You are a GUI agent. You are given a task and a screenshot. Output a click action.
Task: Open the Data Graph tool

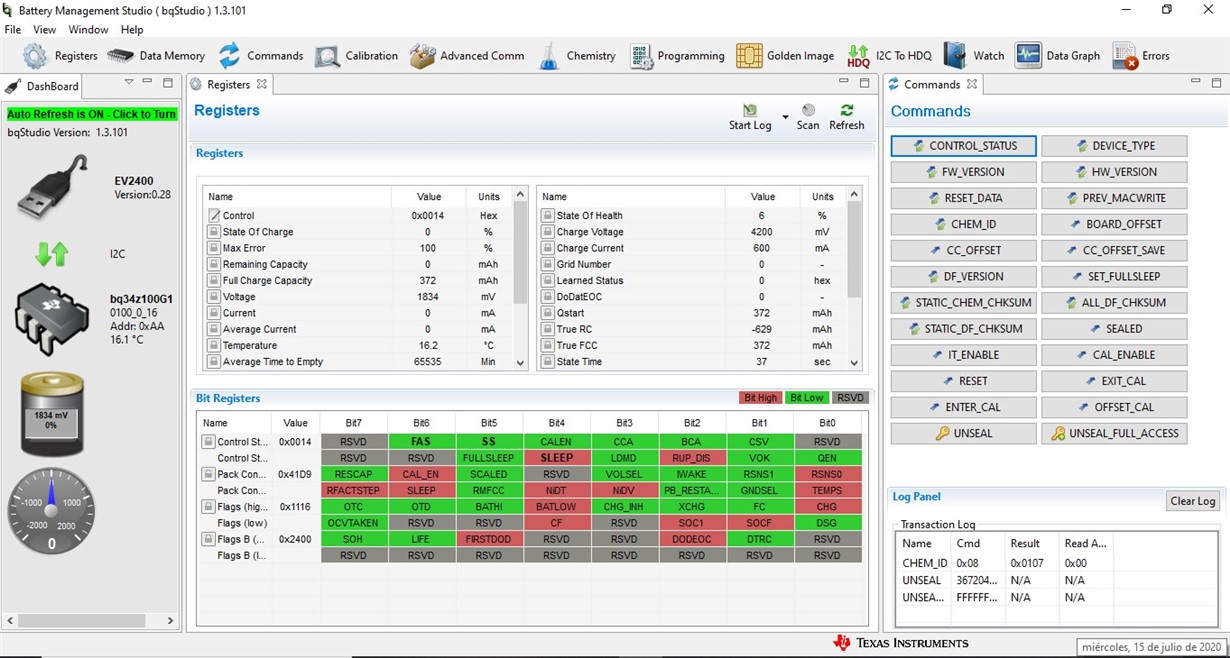point(1057,56)
